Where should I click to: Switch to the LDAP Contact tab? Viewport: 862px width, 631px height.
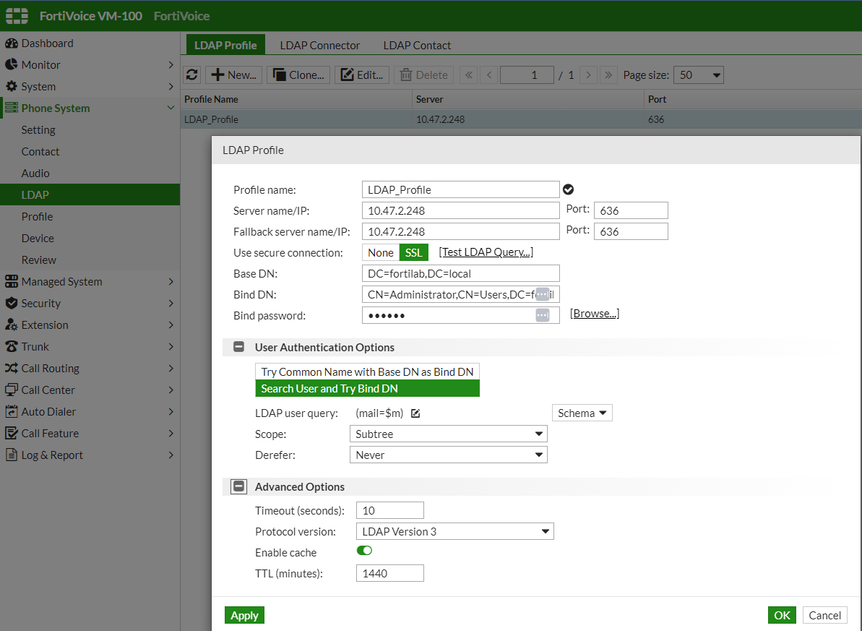click(x=416, y=45)
